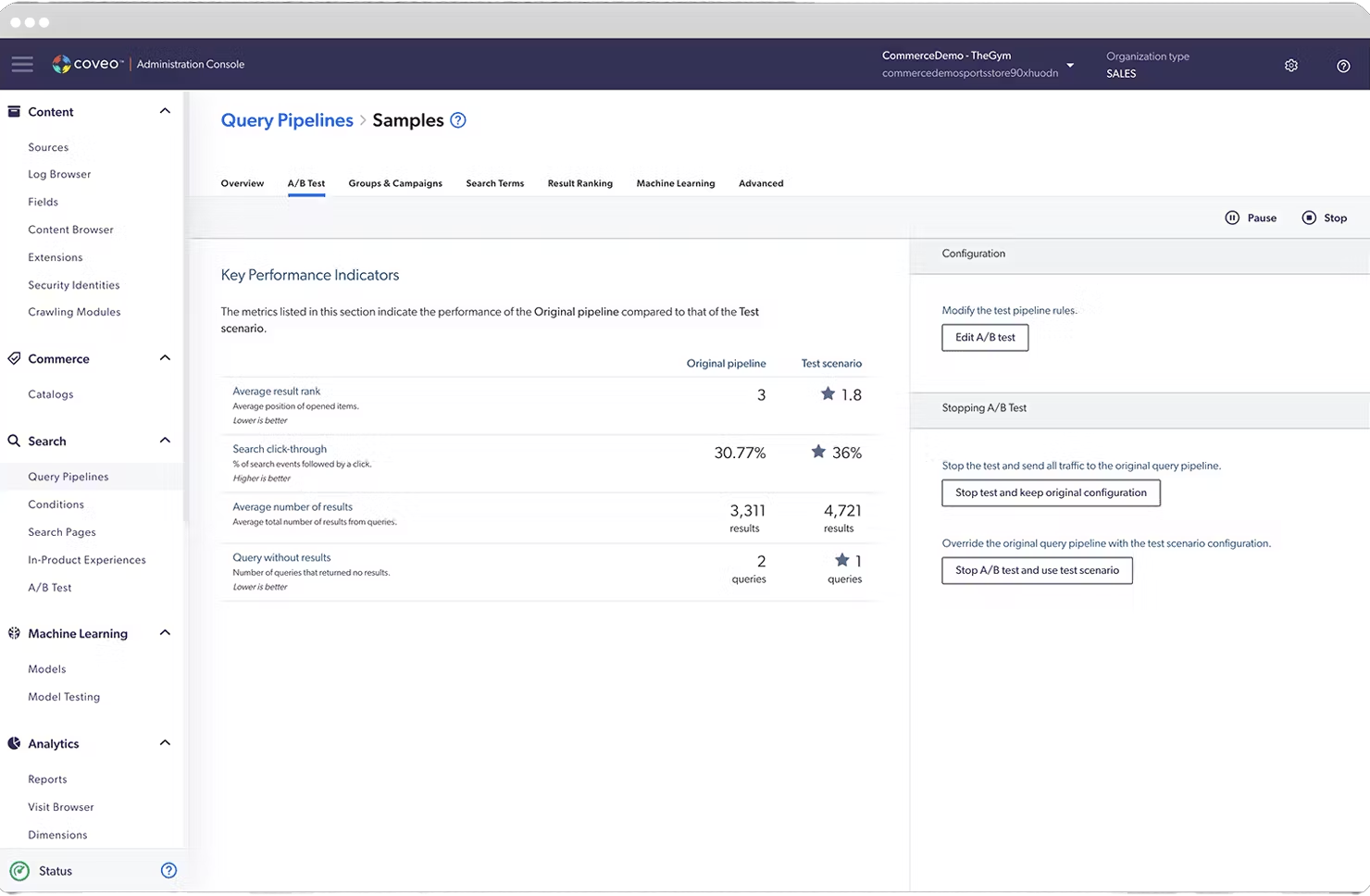1370x896 pixels.
Task: Click help icon beside Samples title
Action: point(458,120)
